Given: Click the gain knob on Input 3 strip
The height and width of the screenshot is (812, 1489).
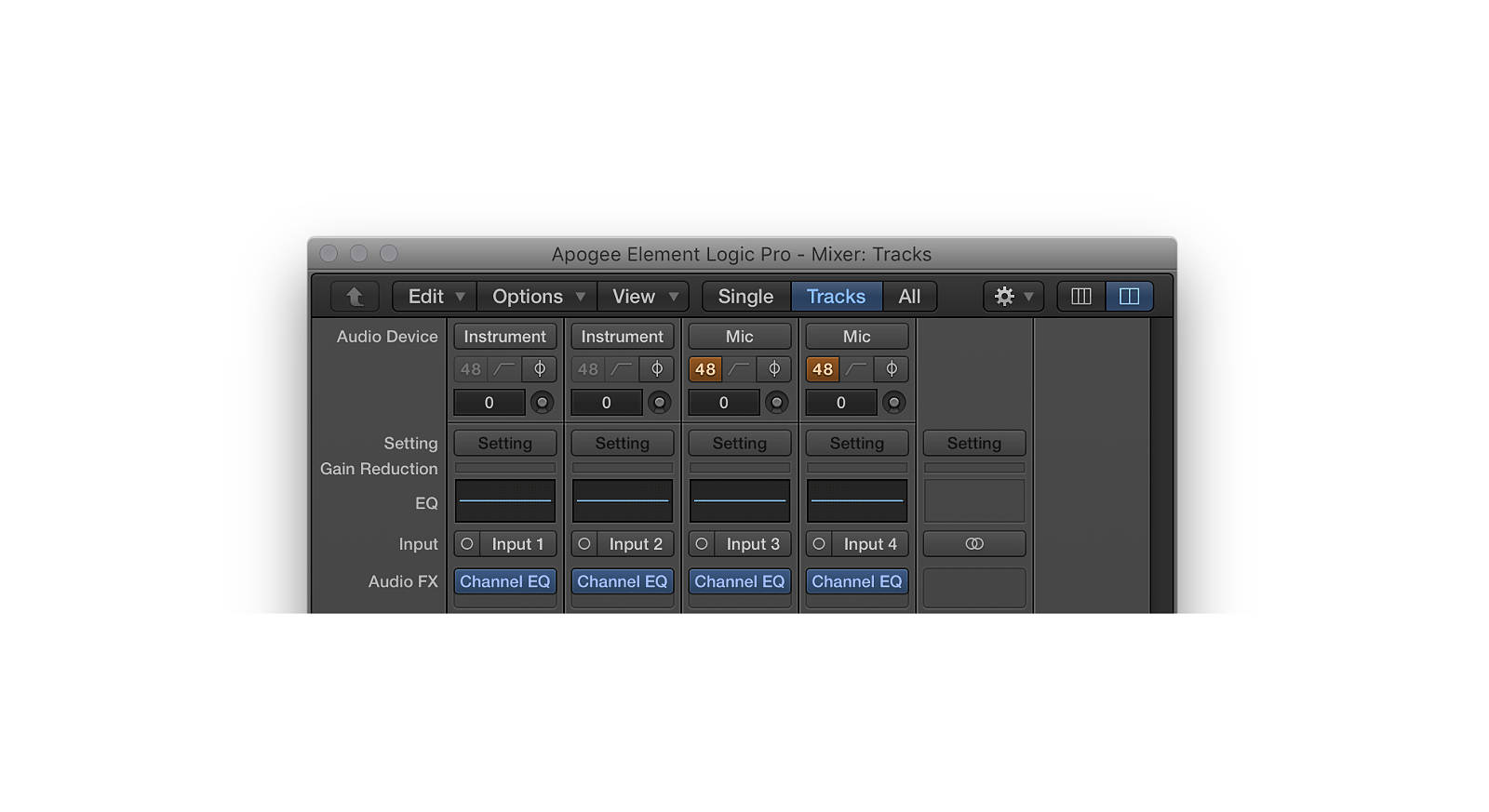Looking at the screenshot, I should (776, 403).
